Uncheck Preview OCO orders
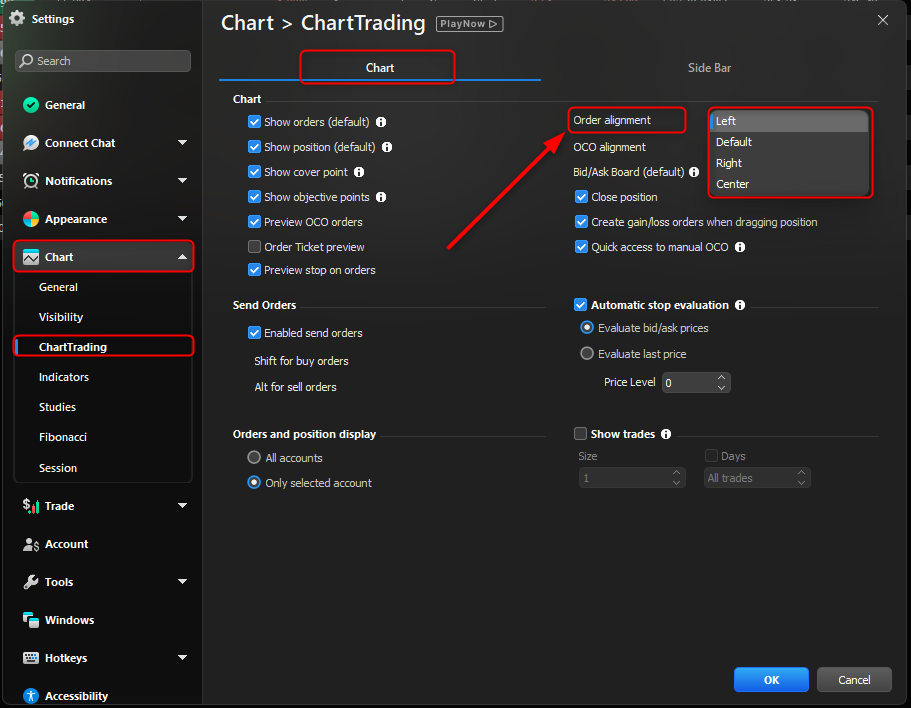Screen dimensions: 911x708 click(x=254, y=222)
